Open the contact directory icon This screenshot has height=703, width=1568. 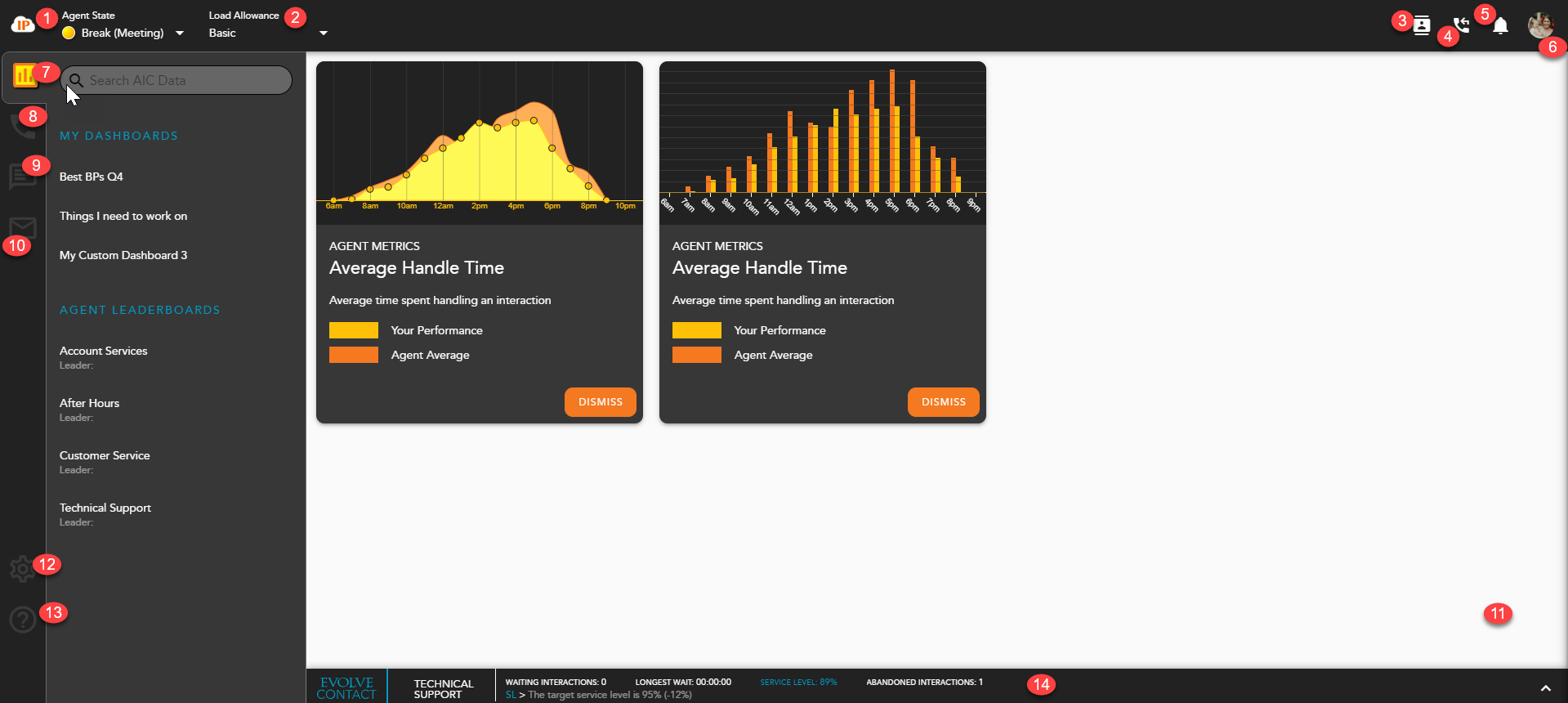click(1422, 26)
